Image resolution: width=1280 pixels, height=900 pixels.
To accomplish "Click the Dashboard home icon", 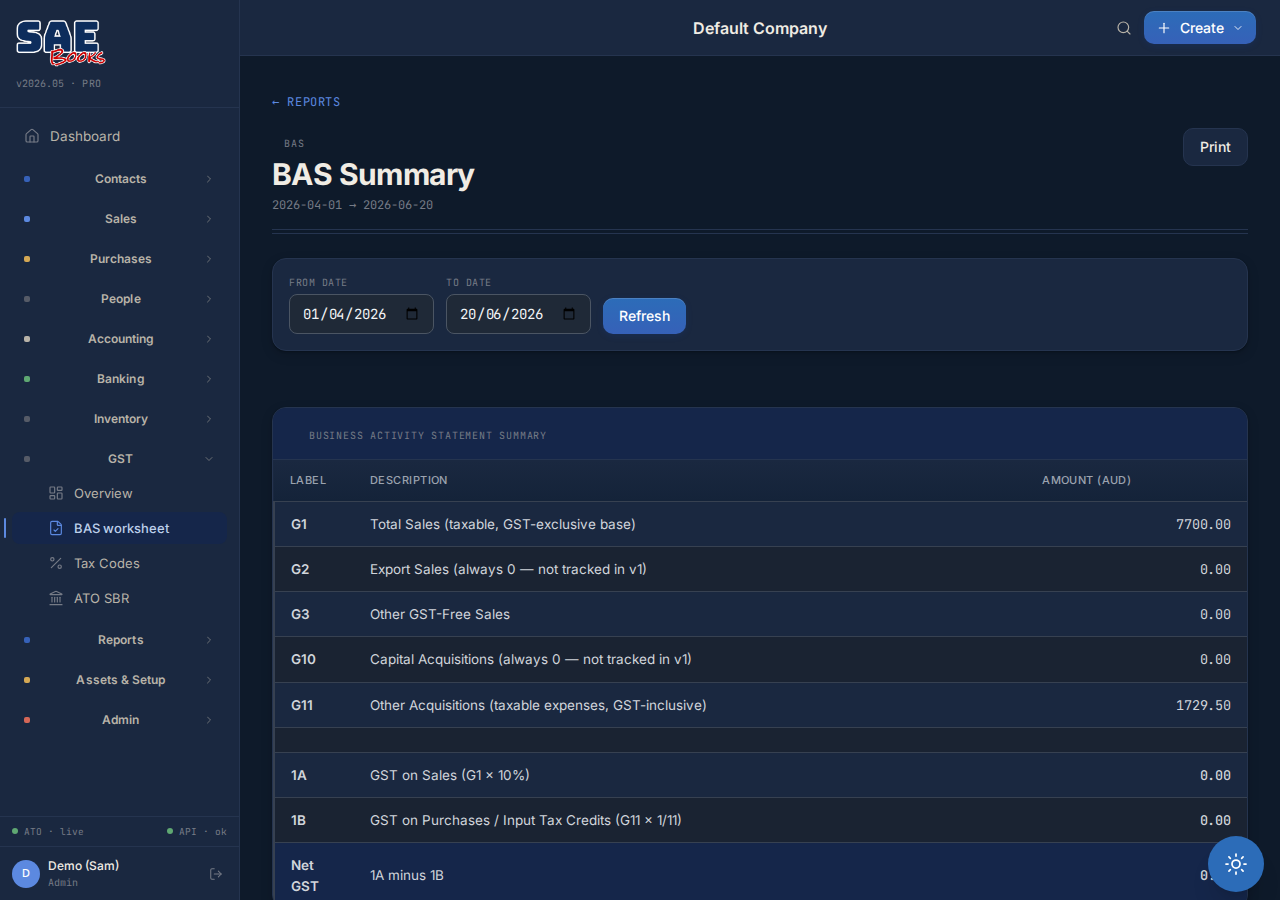I will 32,136.
